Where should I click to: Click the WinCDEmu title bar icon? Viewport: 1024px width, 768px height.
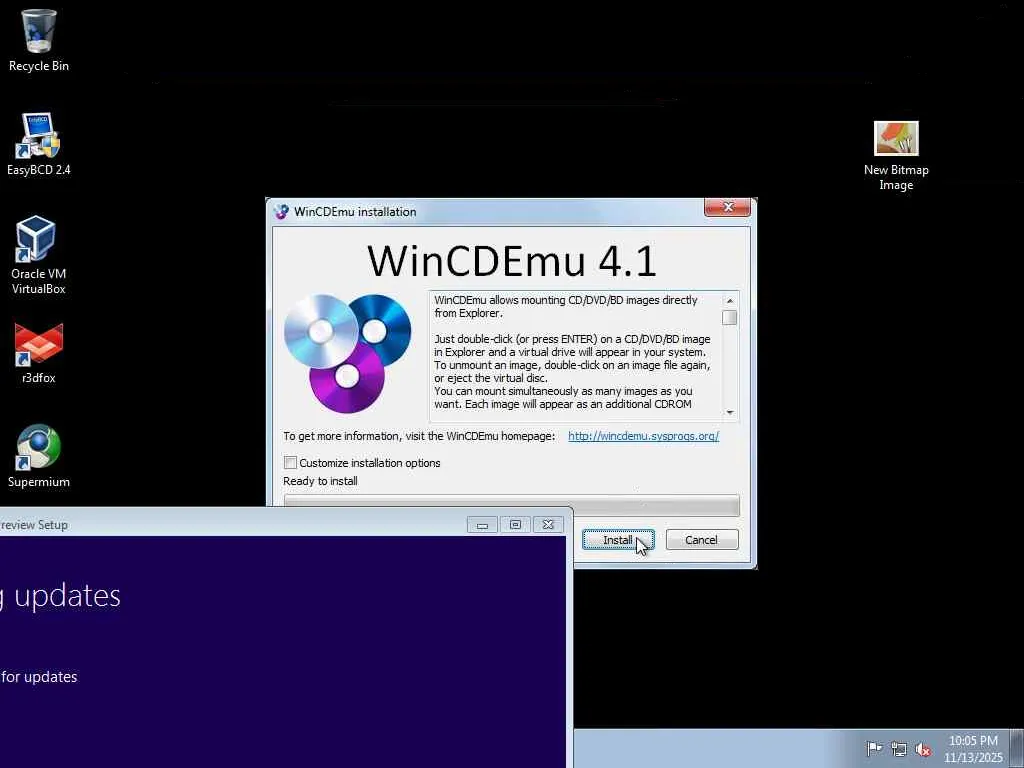click(x=281, y=212)
